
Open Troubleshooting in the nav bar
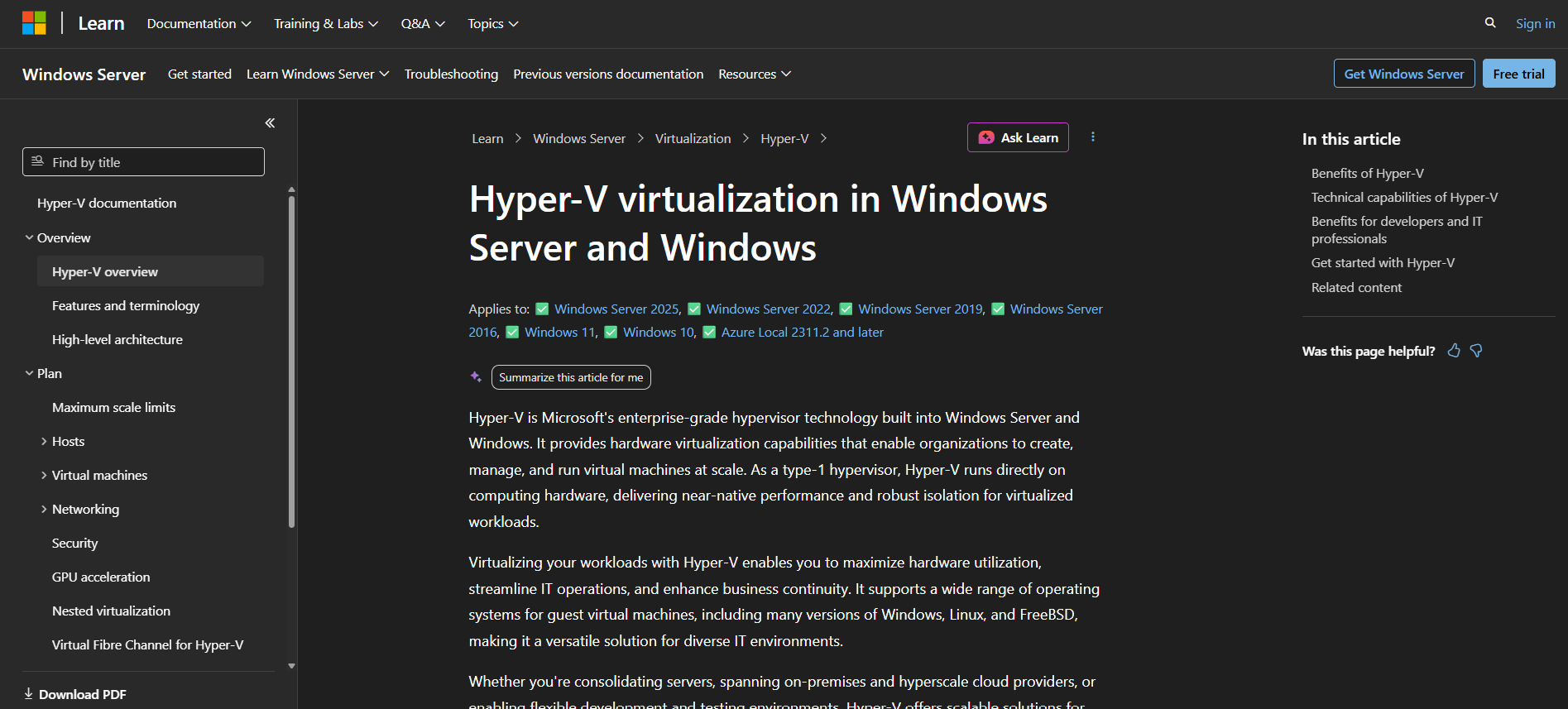(451, 74)
